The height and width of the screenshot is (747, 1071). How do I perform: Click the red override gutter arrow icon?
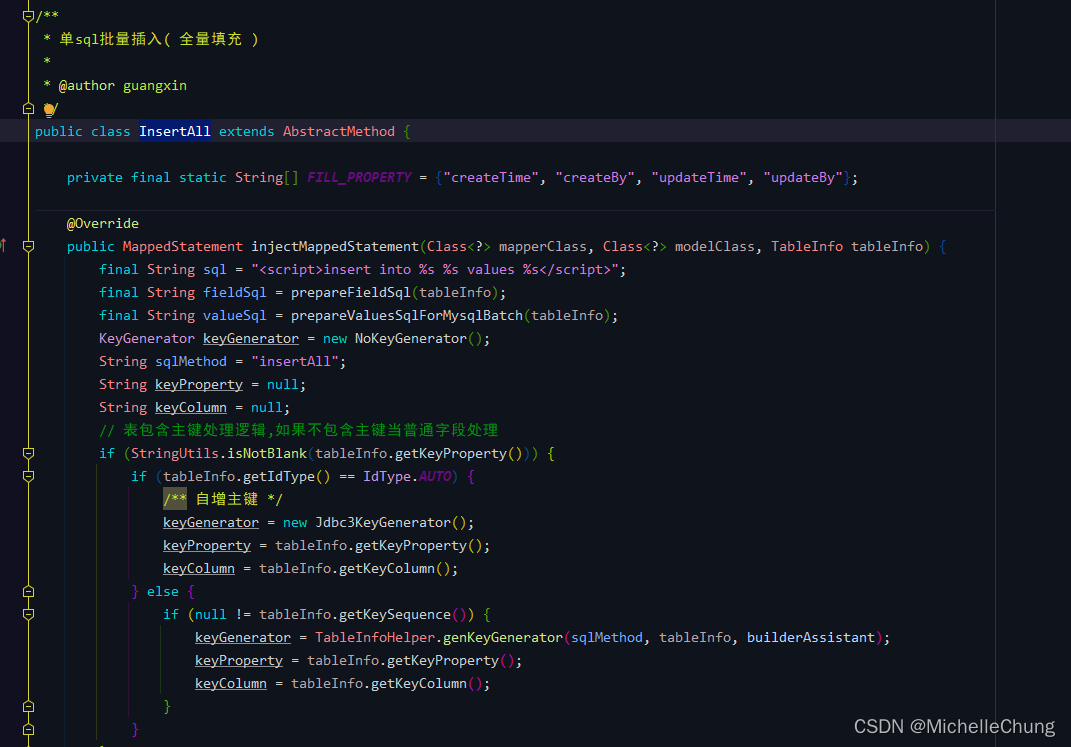pyautogui.click(x=3, y=245)
